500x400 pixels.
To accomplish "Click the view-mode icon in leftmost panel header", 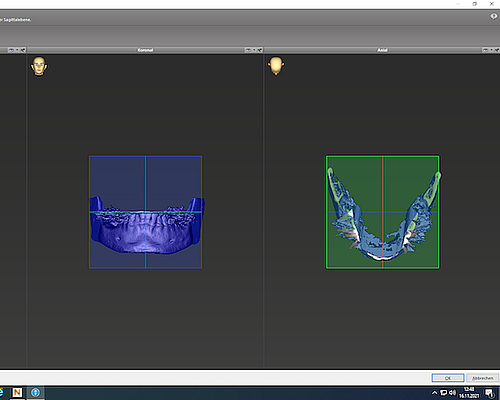I will (x=11, y=50).
